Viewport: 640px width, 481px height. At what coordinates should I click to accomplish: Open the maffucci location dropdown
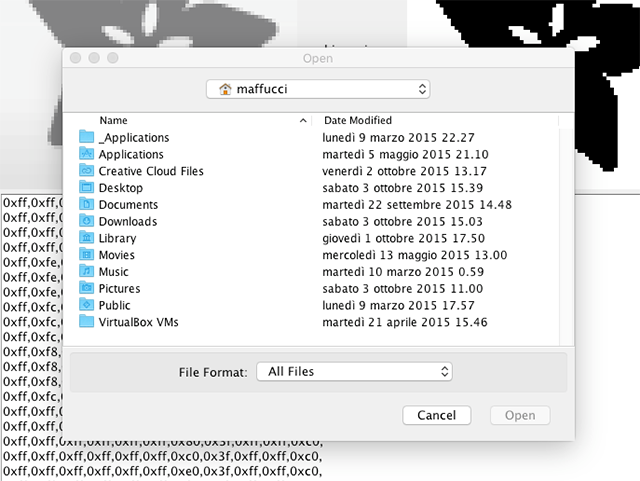[319, 89]
